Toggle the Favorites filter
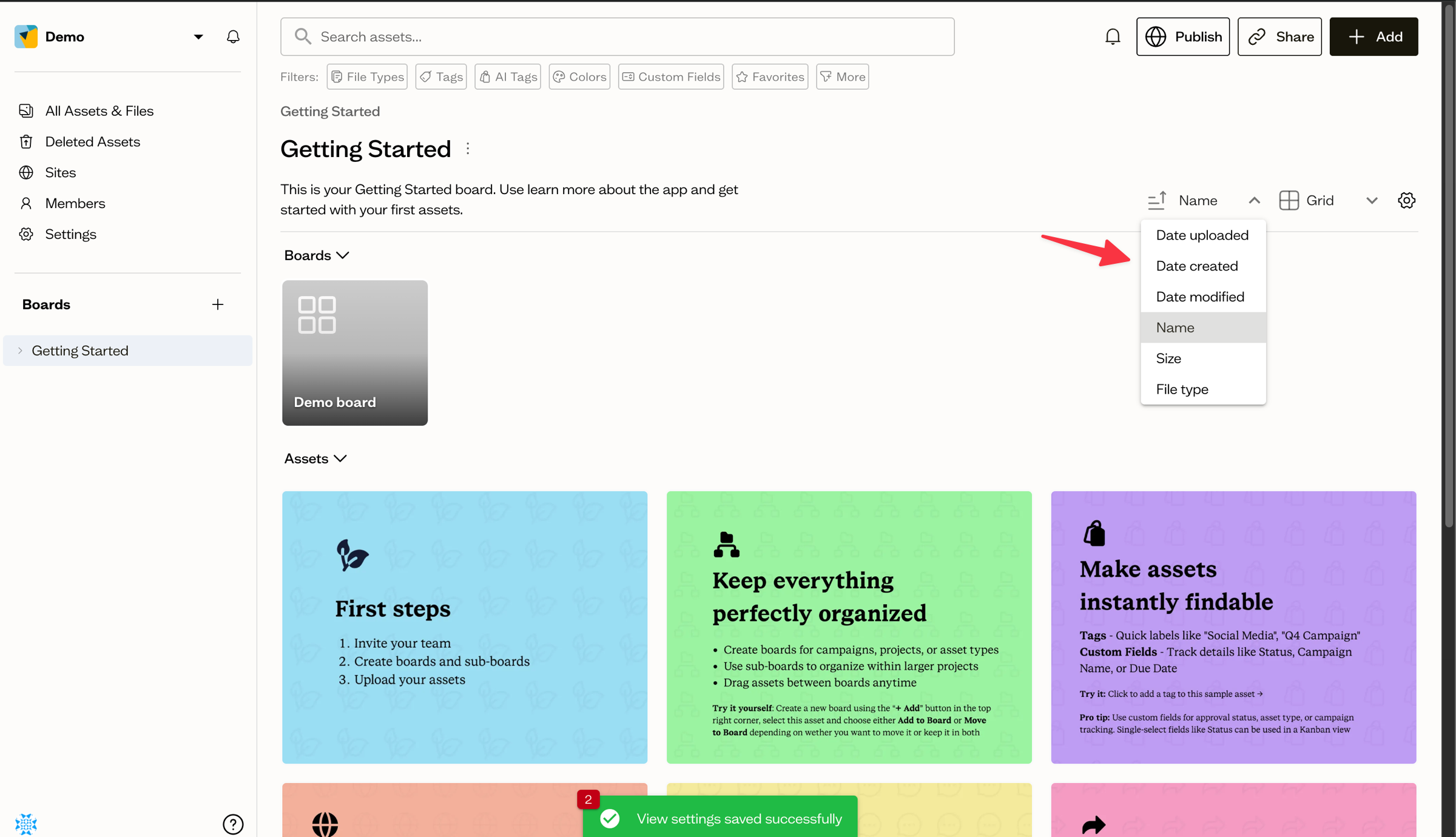Viewport: 1456px width, 837px height. pyautogui.click(x=770, y=77)
